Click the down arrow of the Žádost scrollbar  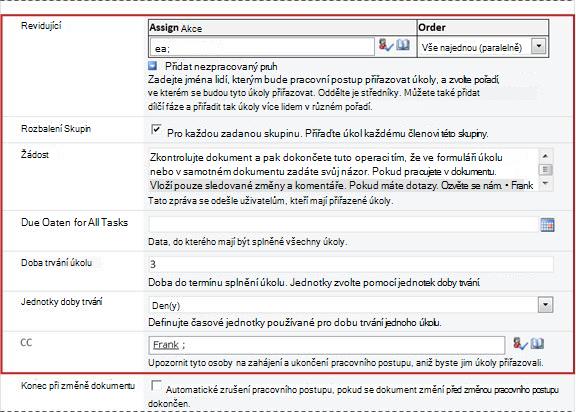click(546, 183)
